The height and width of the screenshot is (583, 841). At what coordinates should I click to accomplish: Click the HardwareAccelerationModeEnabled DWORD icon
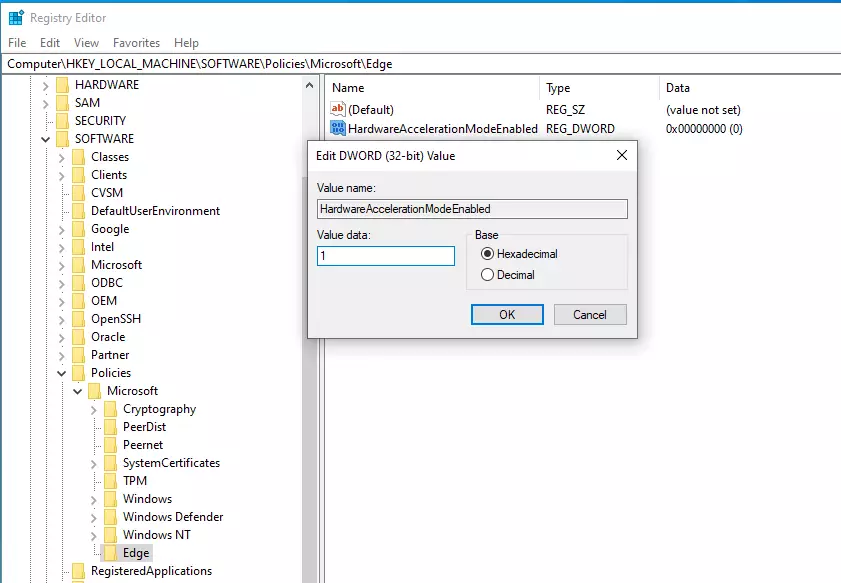(337, 128)
